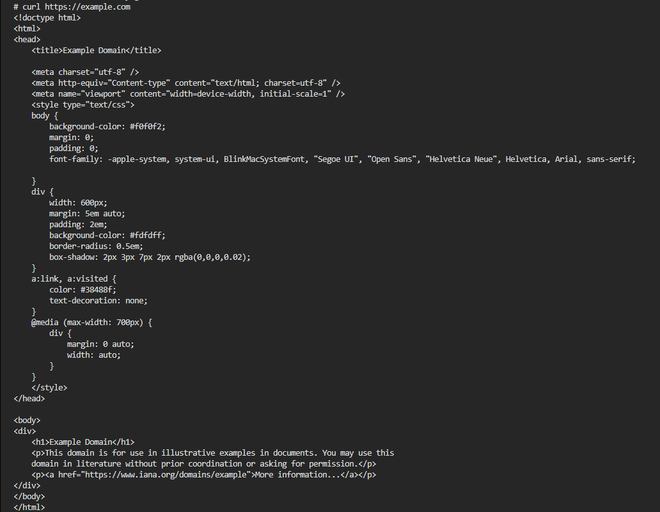Click the meta http-equiv Content-type line

[x=186, y=82]
